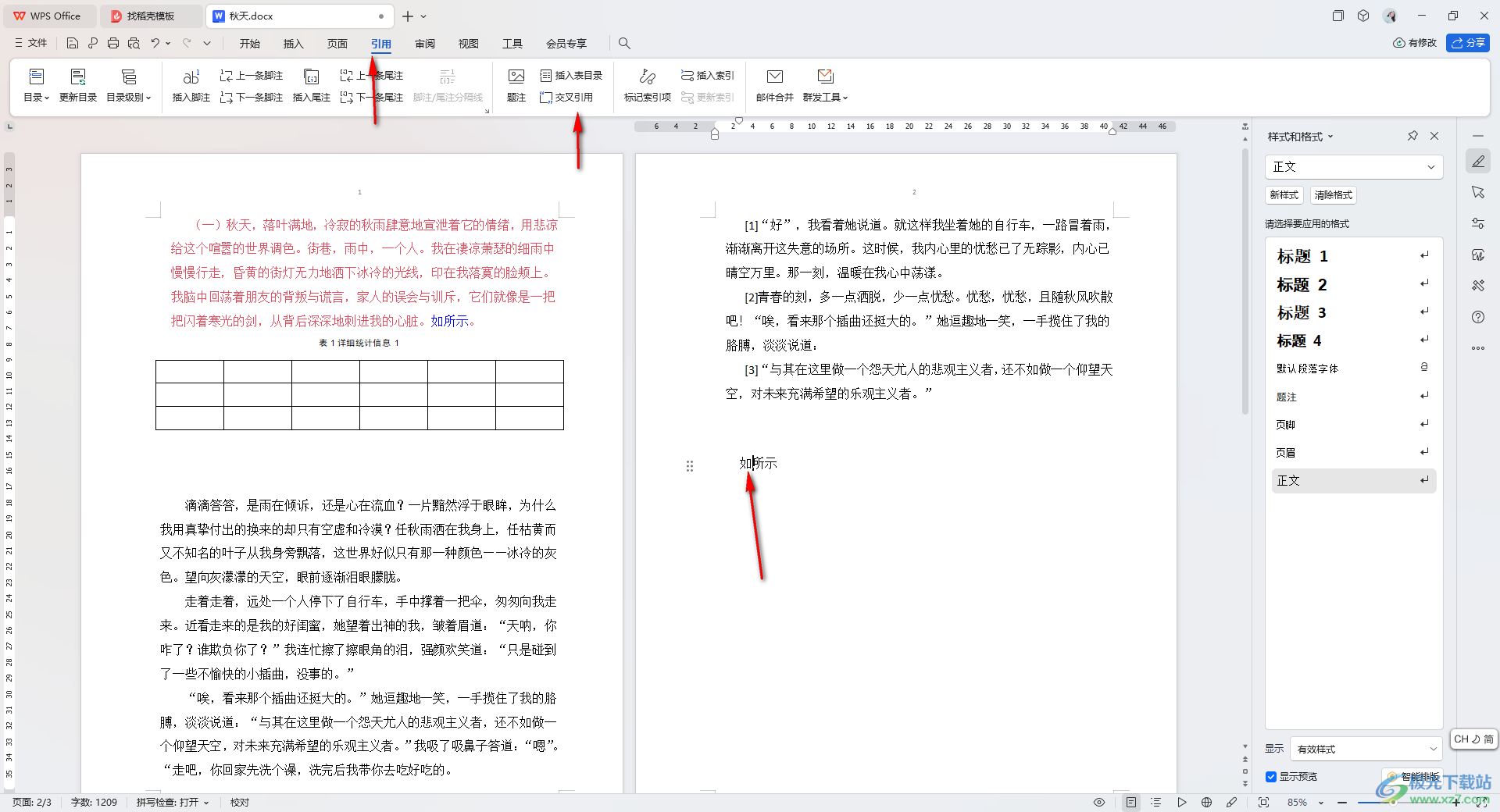
Task: Toggle 拼写检查 in status bar
Action: [173, 803]
